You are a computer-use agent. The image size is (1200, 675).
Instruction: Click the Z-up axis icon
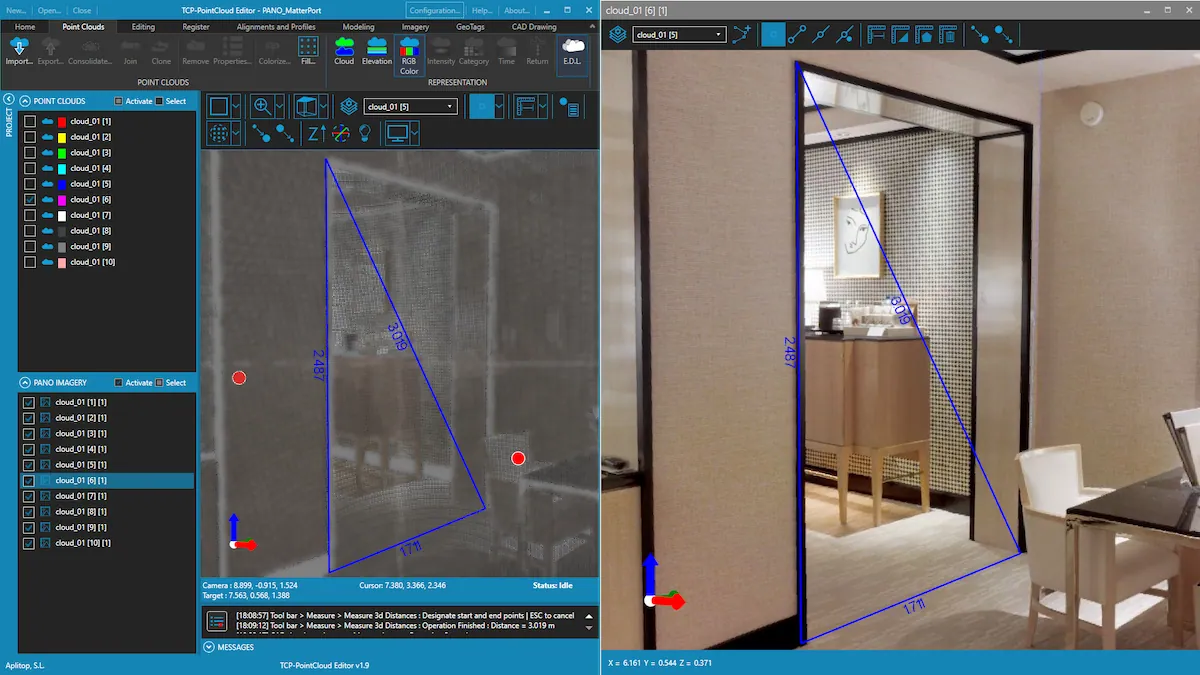click(316, 133)
